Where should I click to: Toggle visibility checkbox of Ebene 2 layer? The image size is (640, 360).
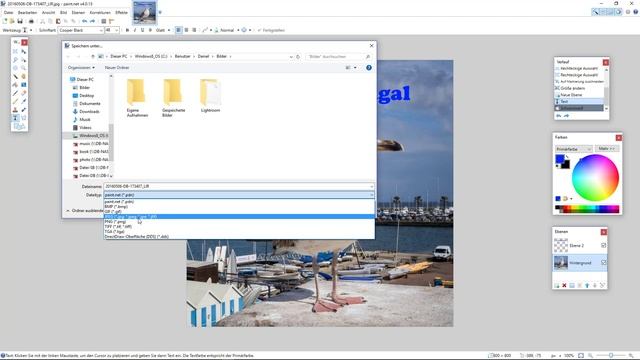603,245
